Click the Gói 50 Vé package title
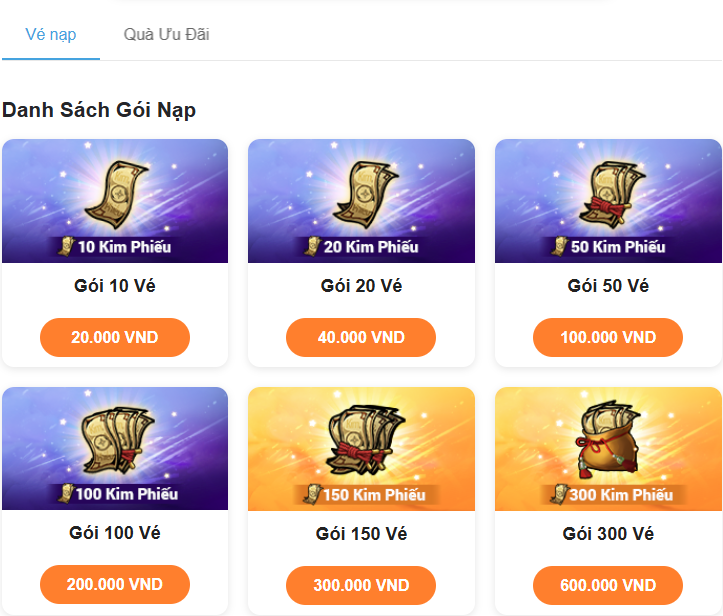This screenshot has height=616, width=723. 608,286
